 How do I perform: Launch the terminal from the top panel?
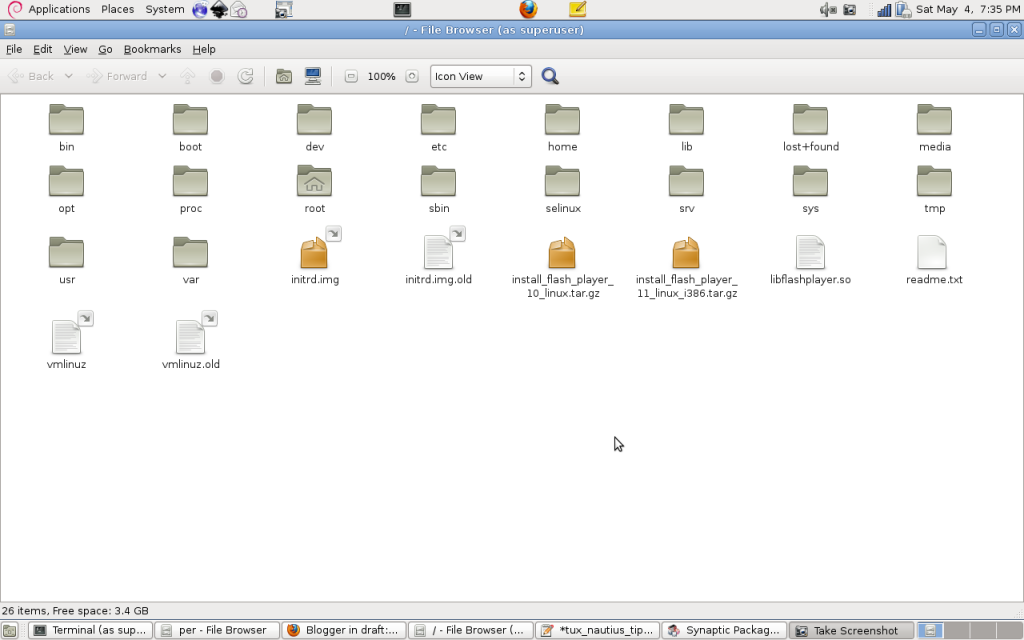[x=402, y=9]
